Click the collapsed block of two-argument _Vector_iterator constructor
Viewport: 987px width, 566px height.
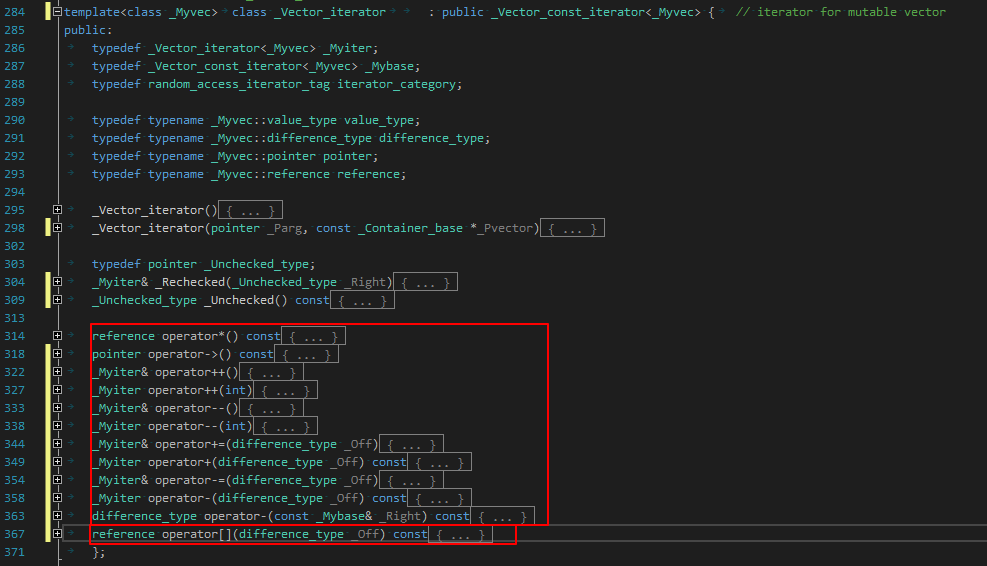click(x=571, y=228)
